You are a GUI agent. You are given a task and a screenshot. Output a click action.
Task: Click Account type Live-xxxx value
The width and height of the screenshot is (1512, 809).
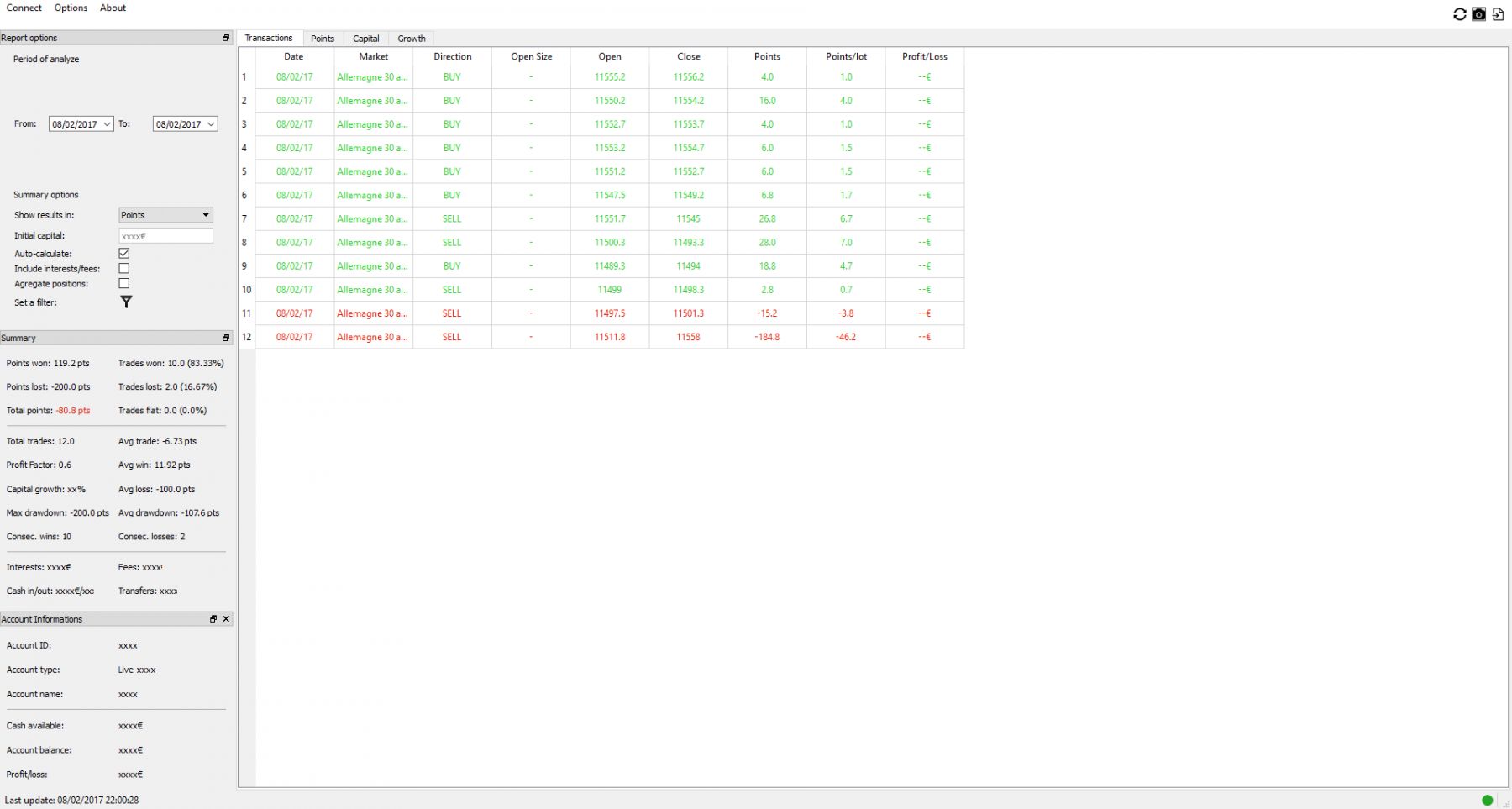137,670
